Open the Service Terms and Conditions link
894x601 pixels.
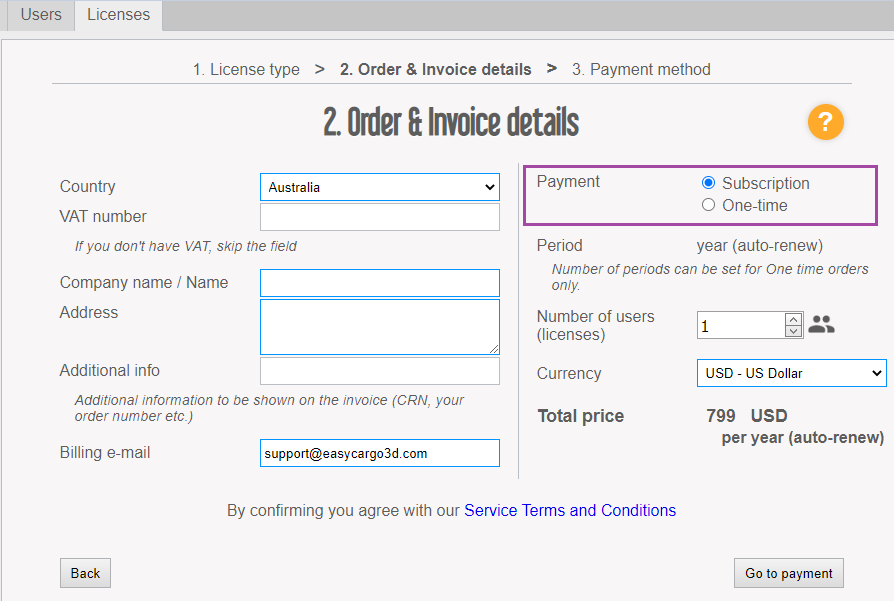coord(570,510)
